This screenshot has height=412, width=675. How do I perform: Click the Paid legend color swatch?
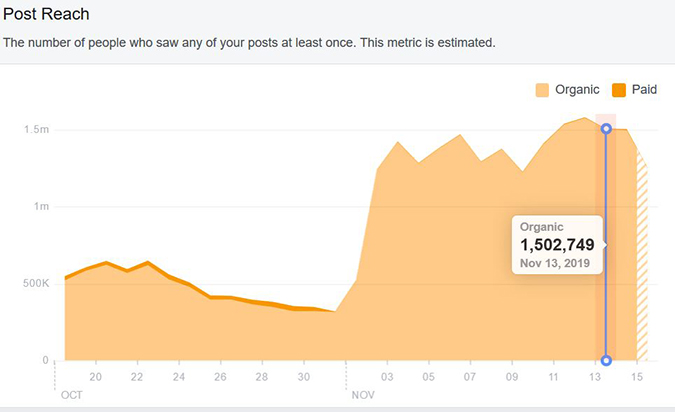coord(618,90)
